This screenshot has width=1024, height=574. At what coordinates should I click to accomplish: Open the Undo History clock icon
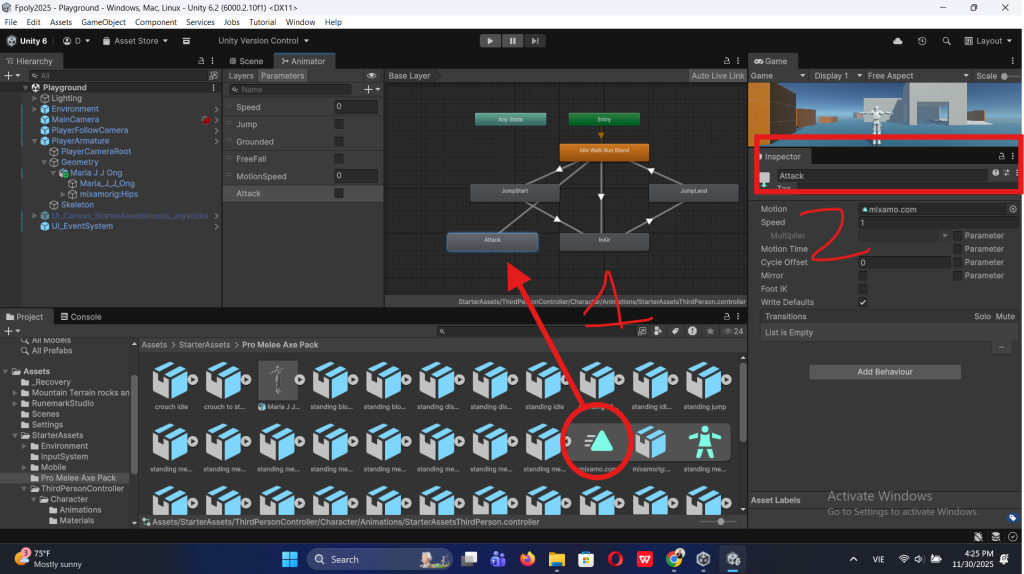(x=921, y=41)
